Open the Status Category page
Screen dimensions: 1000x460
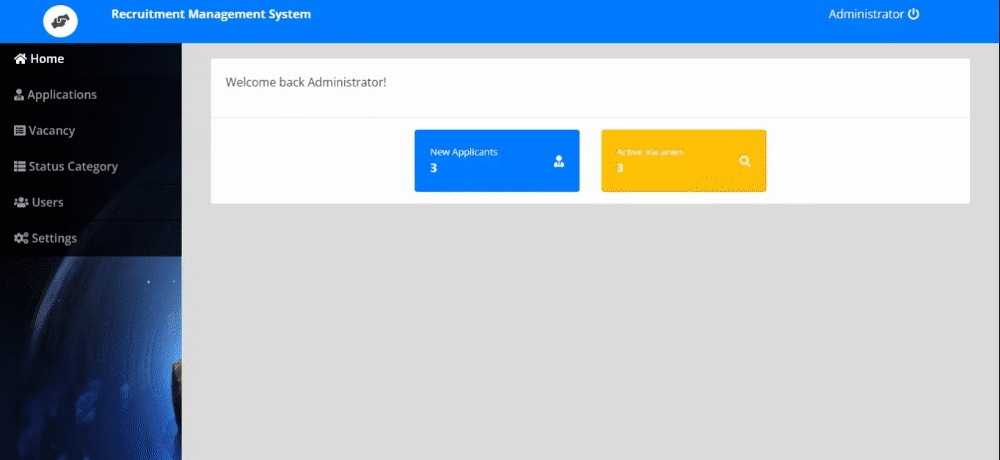[91, 166]
